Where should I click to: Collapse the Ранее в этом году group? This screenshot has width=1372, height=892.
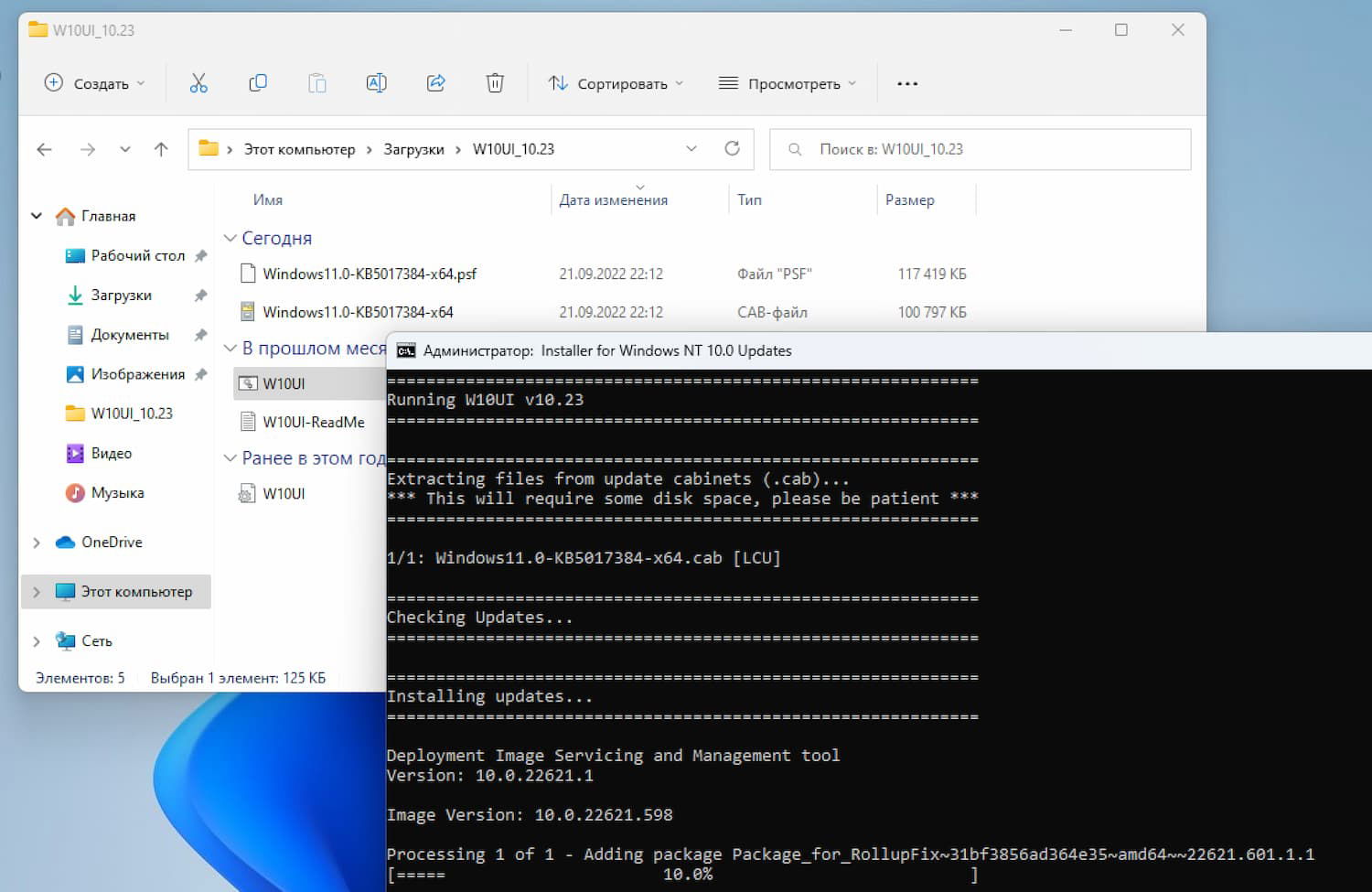(x=230, y=458)
